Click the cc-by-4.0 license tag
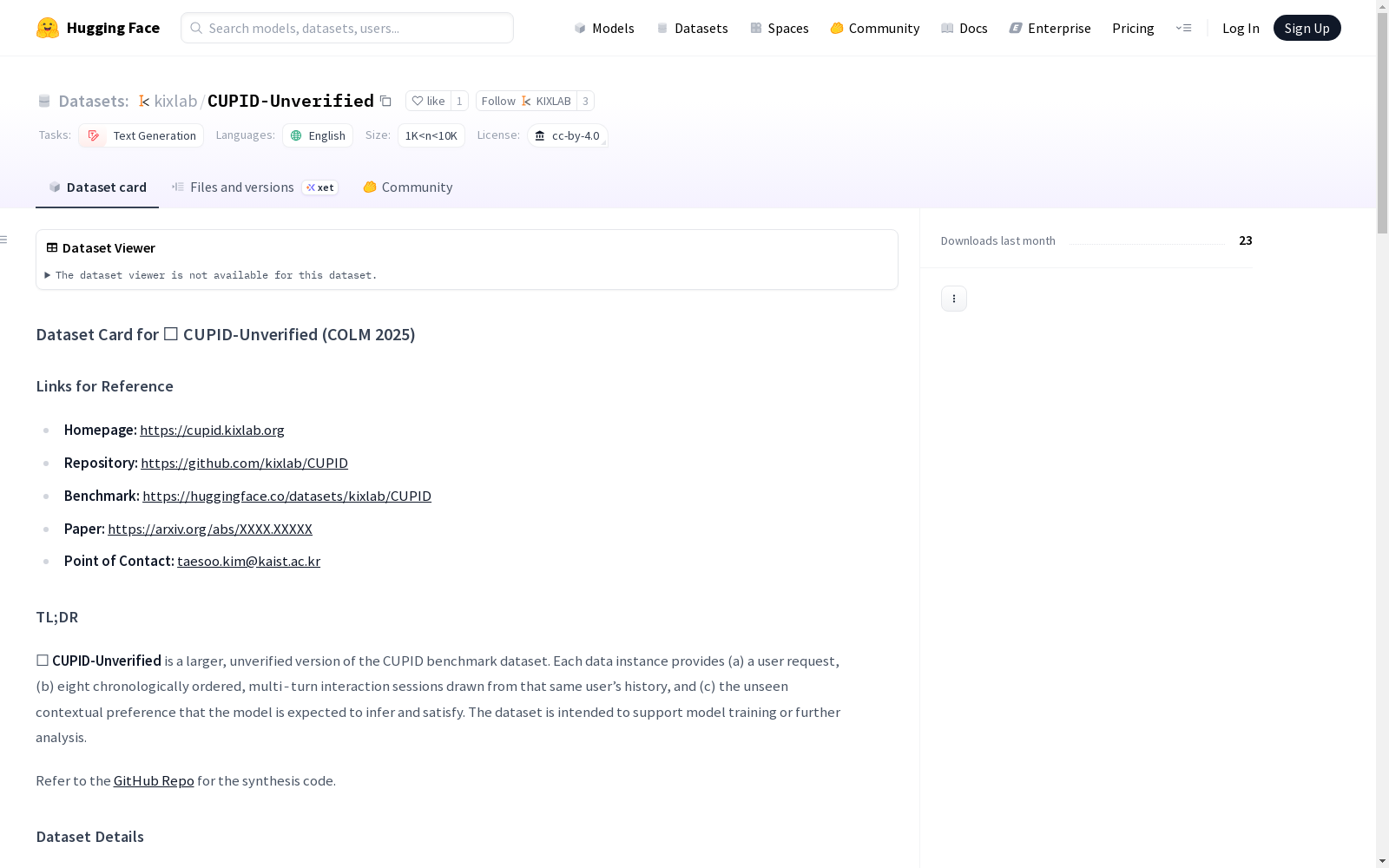The image size is (1389, 868). [567, 135]
